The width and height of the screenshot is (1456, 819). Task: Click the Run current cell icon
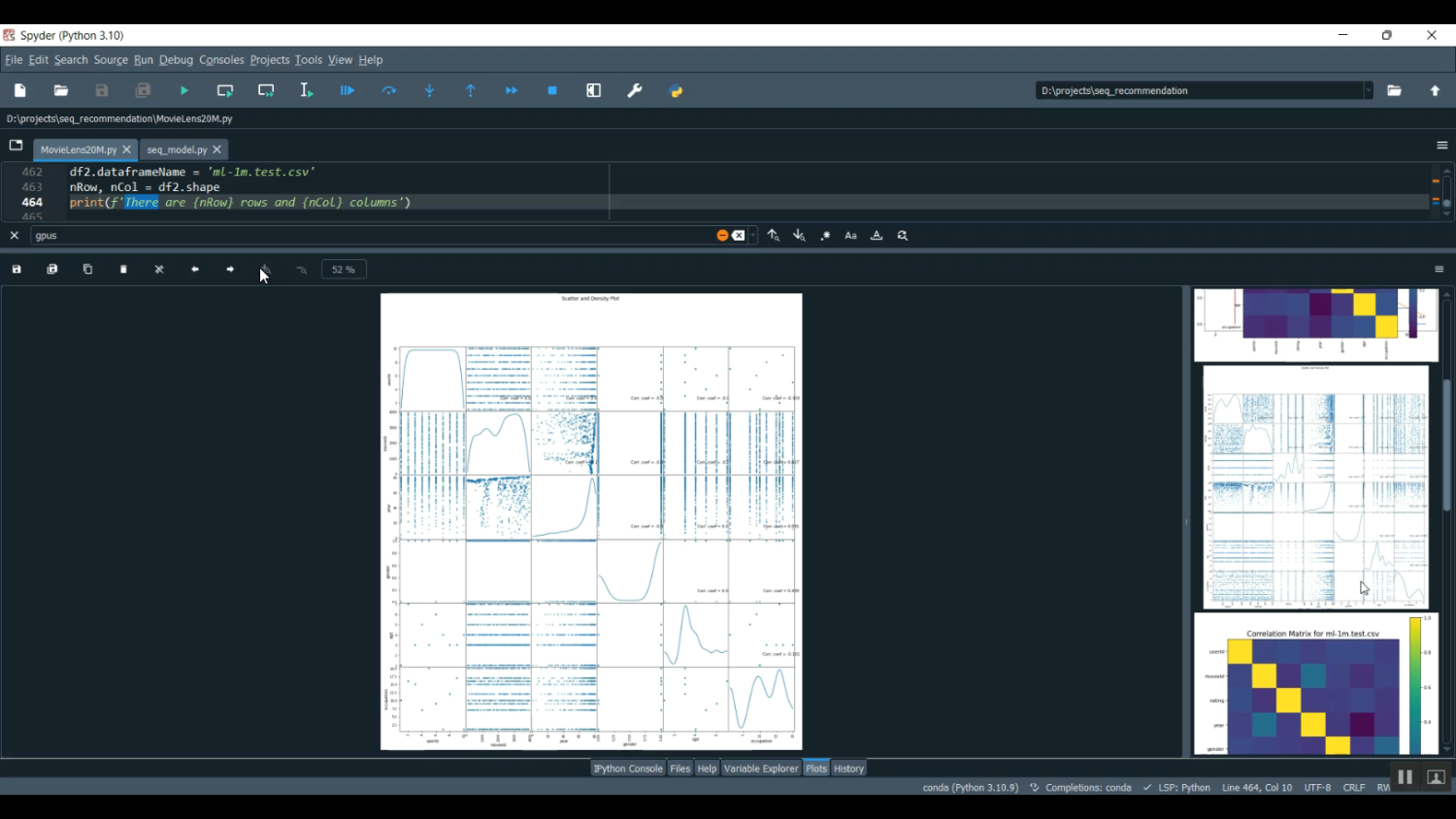click(225, 91)
